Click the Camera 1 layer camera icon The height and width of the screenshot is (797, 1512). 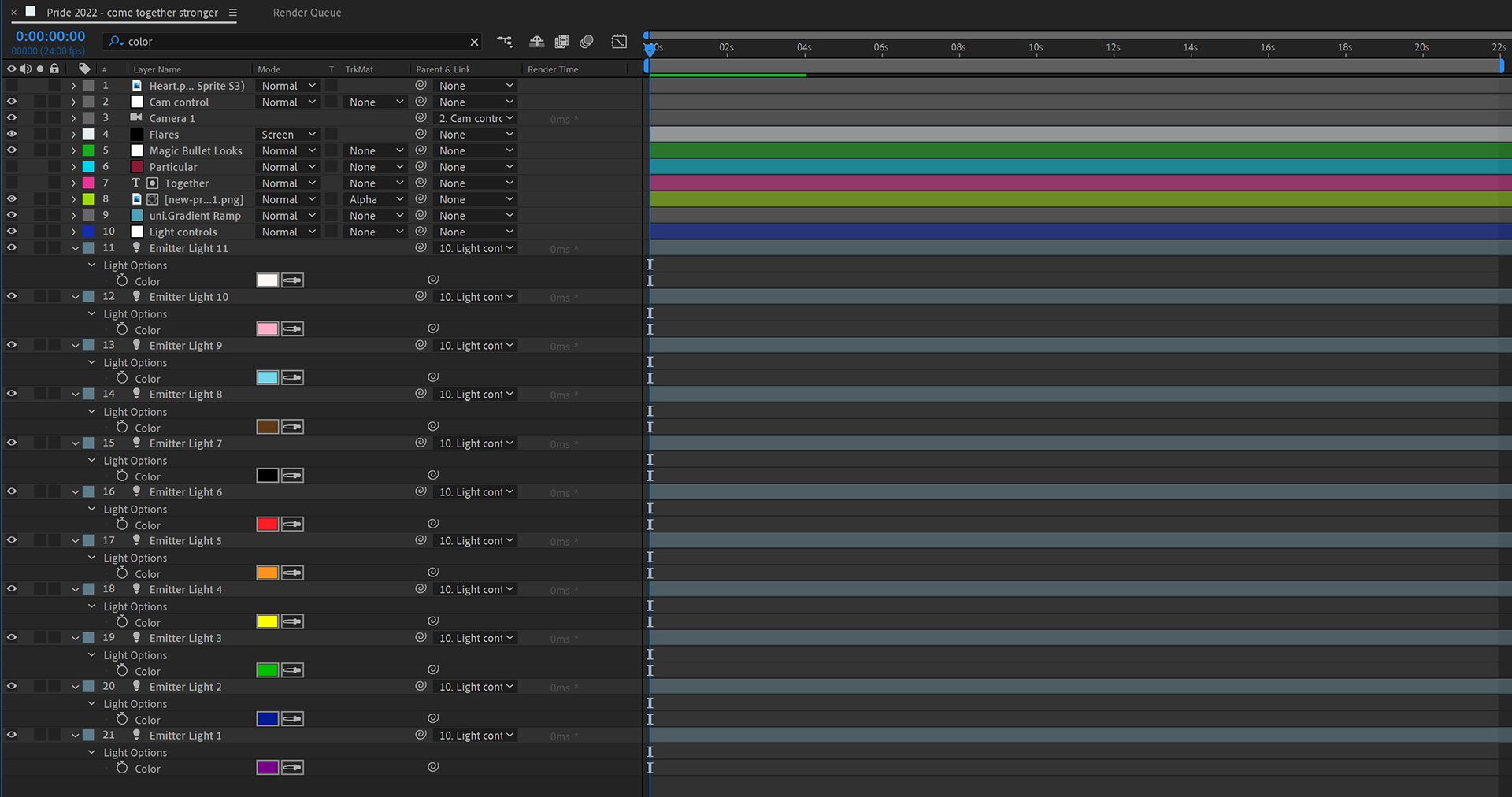point(136,117)
